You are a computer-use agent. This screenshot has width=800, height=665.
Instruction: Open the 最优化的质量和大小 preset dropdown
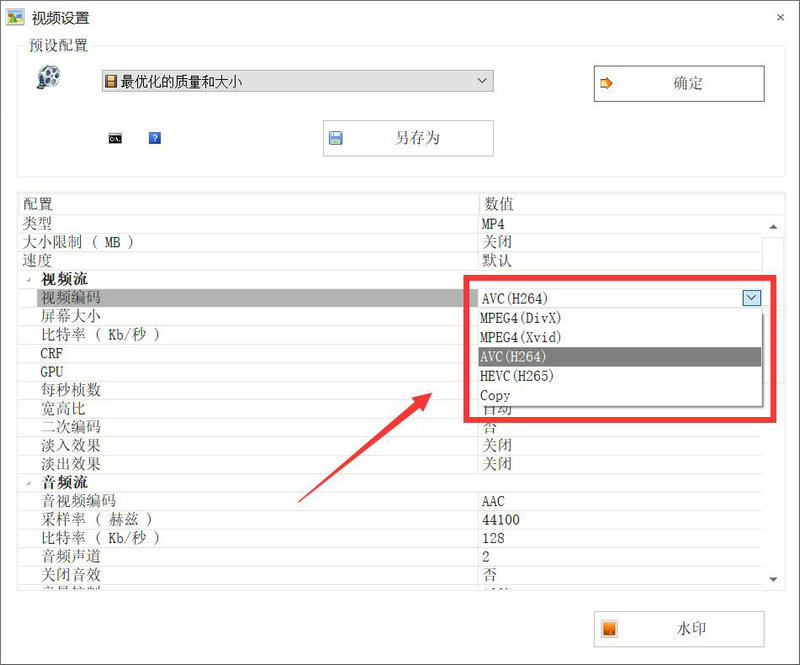[297, 81]
